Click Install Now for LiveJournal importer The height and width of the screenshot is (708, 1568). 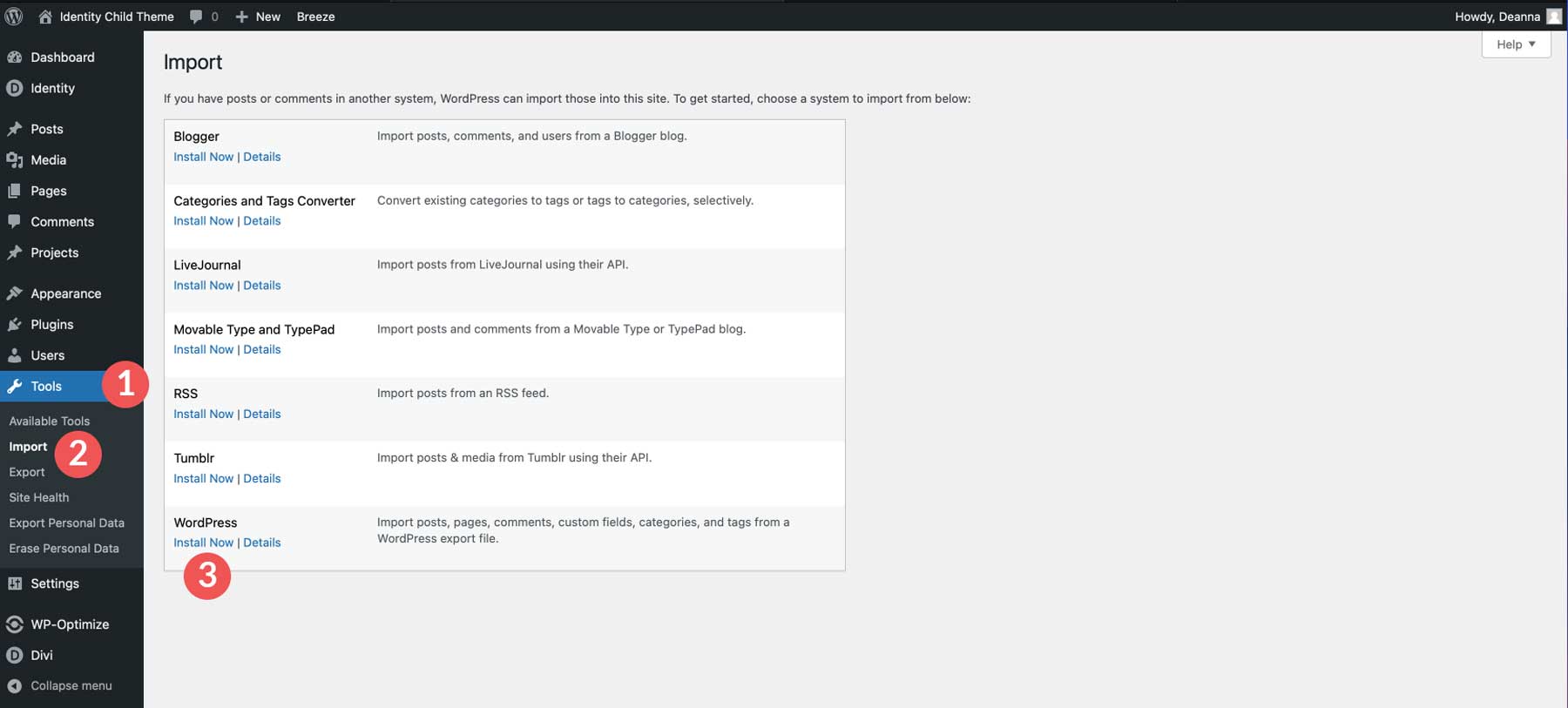204,286
